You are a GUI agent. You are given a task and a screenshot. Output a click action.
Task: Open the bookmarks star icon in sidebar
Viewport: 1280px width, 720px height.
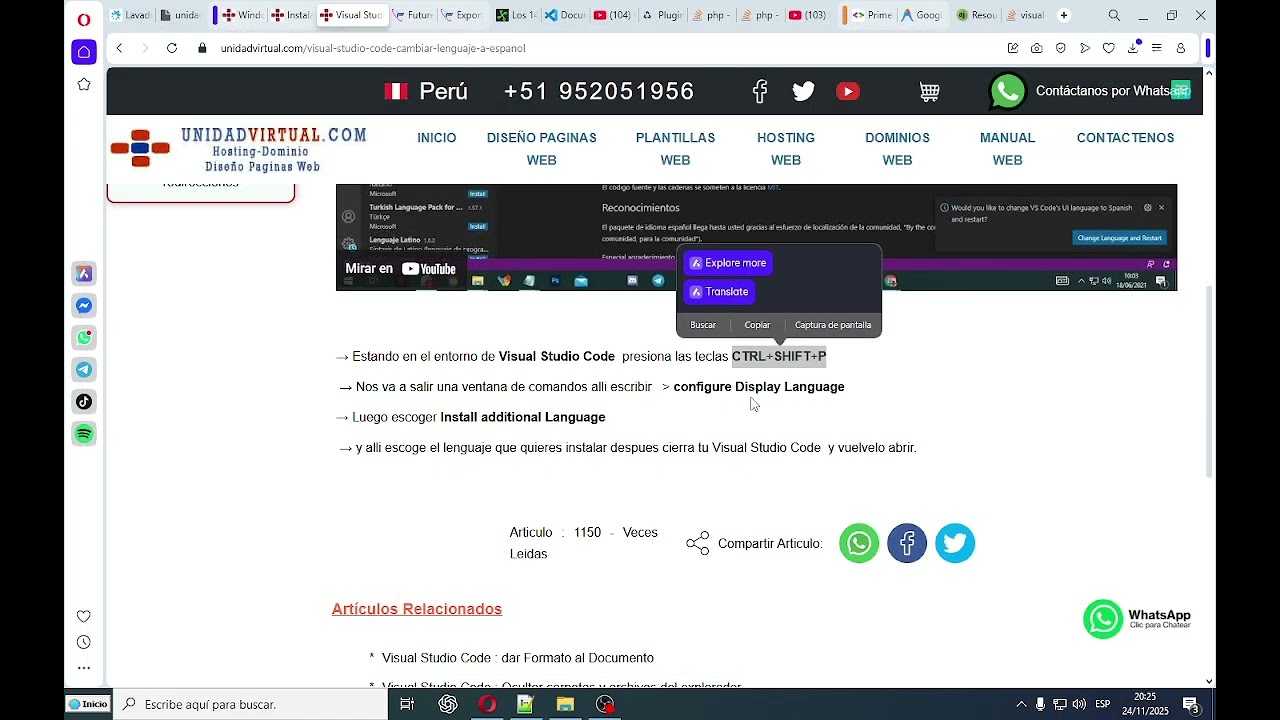click(x=84, y=85)
